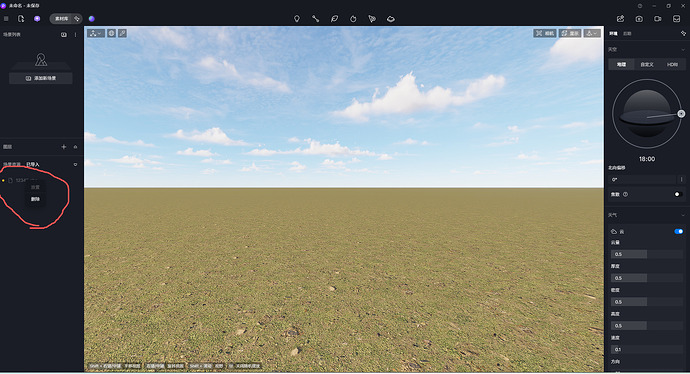Viewport: 690px width, 374px height.
Task: Select the 地理 sky mode tab
Action: 621,65
